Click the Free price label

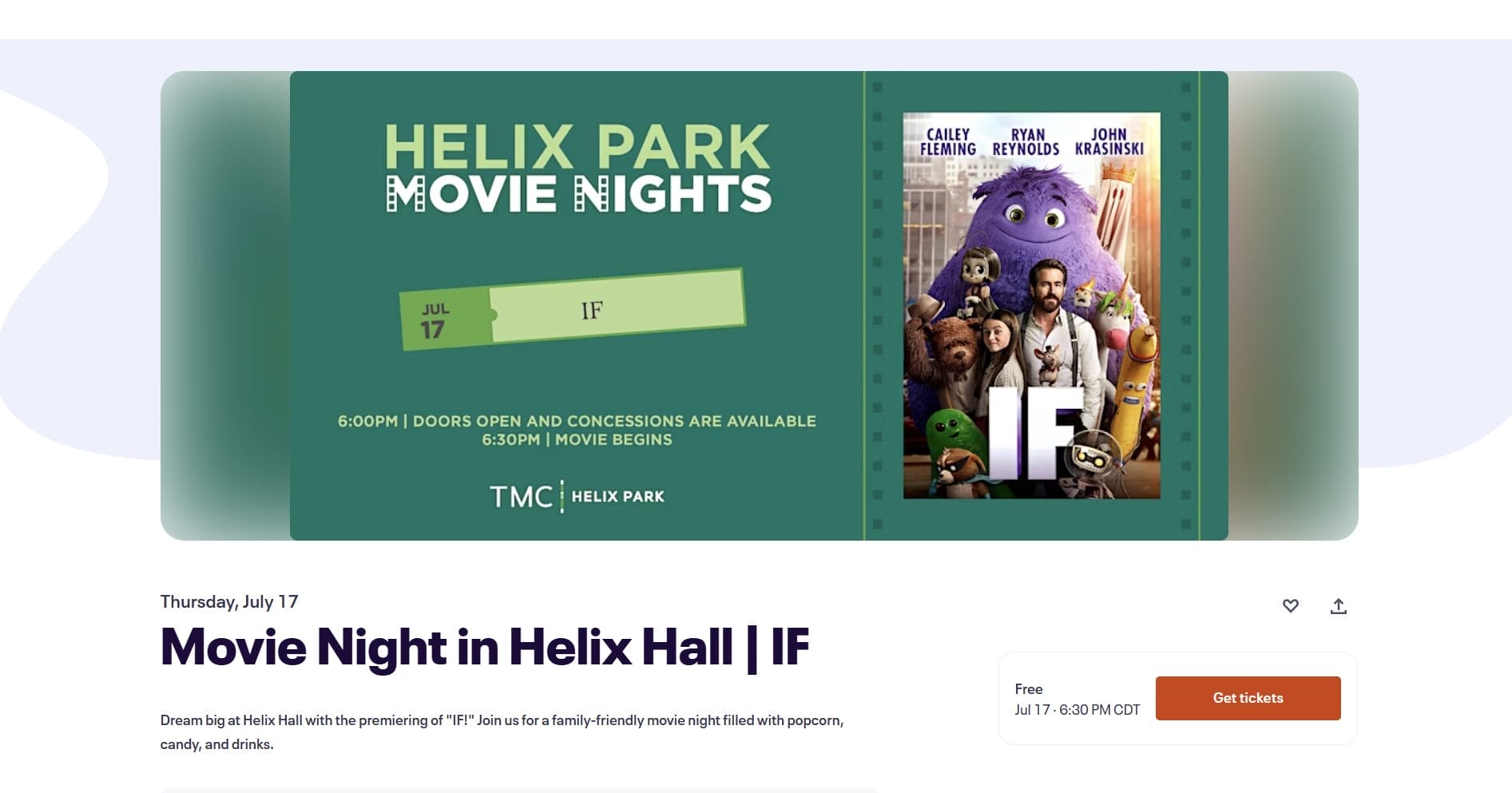coord(1029,688)
